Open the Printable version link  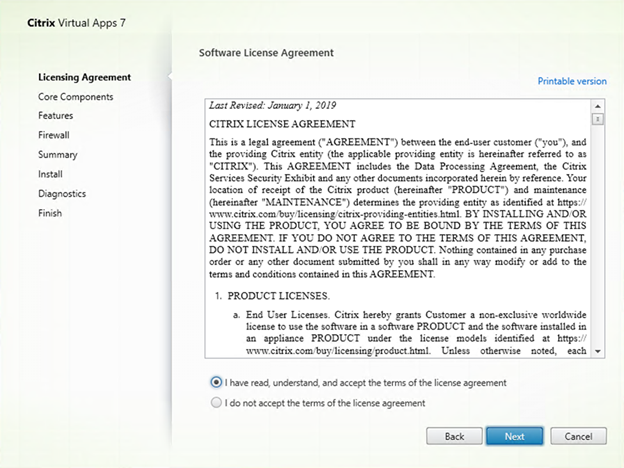tap(572, 81)
